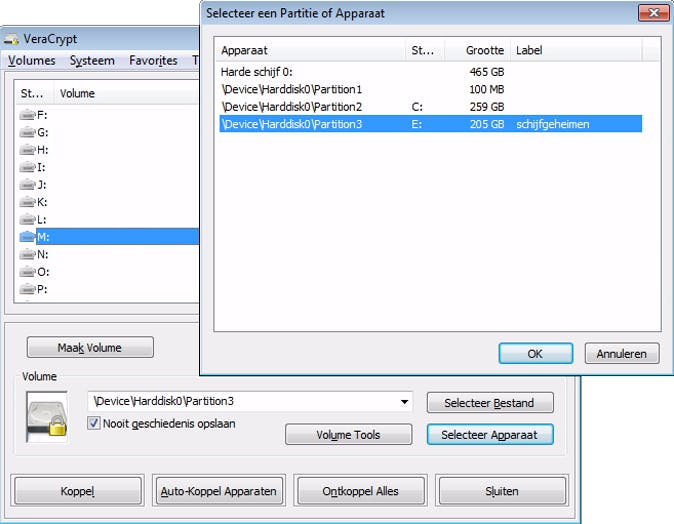The width and height of the screenshot is (674, 524).
Task: Click Auto-Koppel Apparaten button
Action: coord(219,490)
